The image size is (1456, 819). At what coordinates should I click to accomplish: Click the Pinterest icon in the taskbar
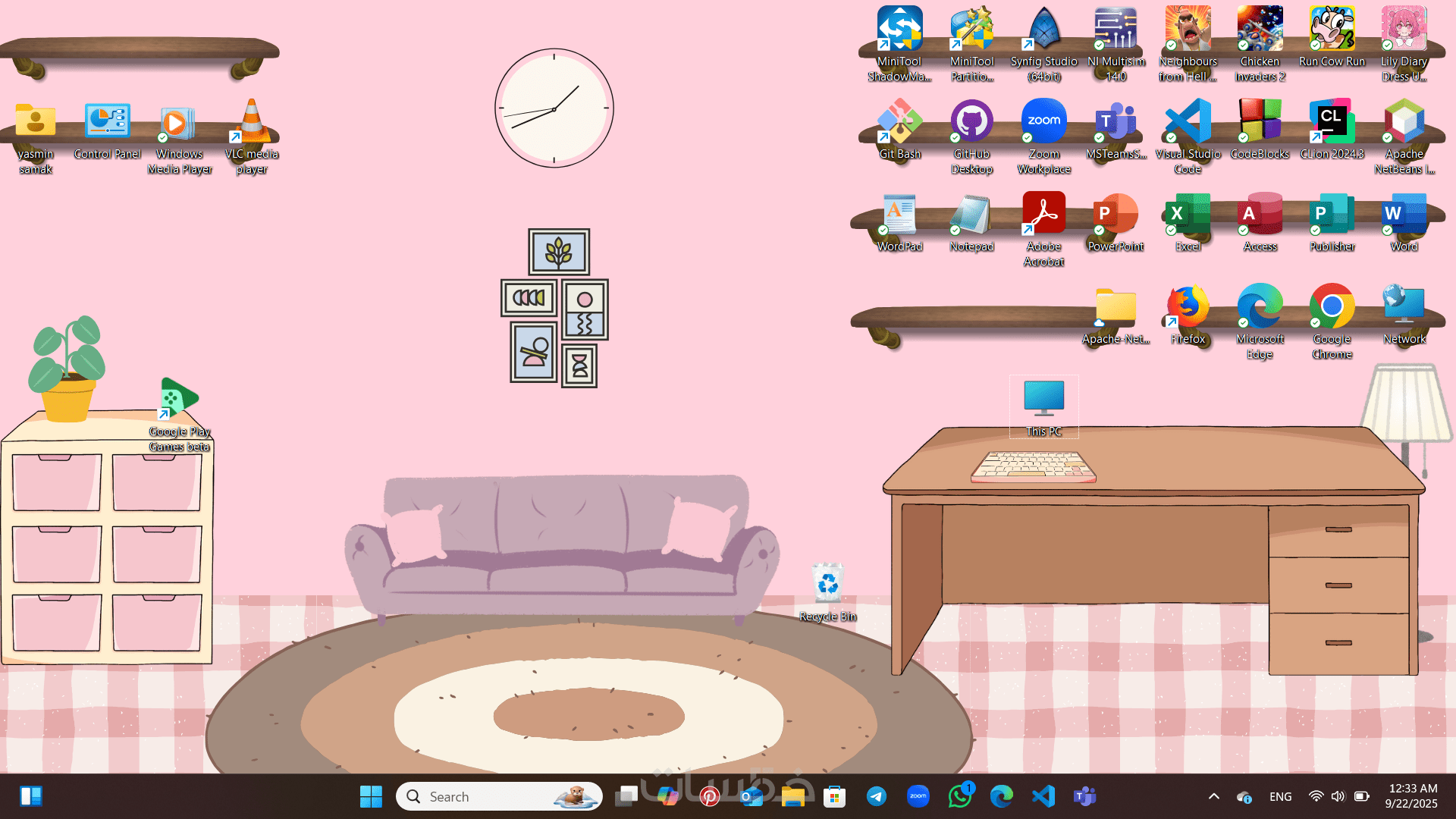710,796
